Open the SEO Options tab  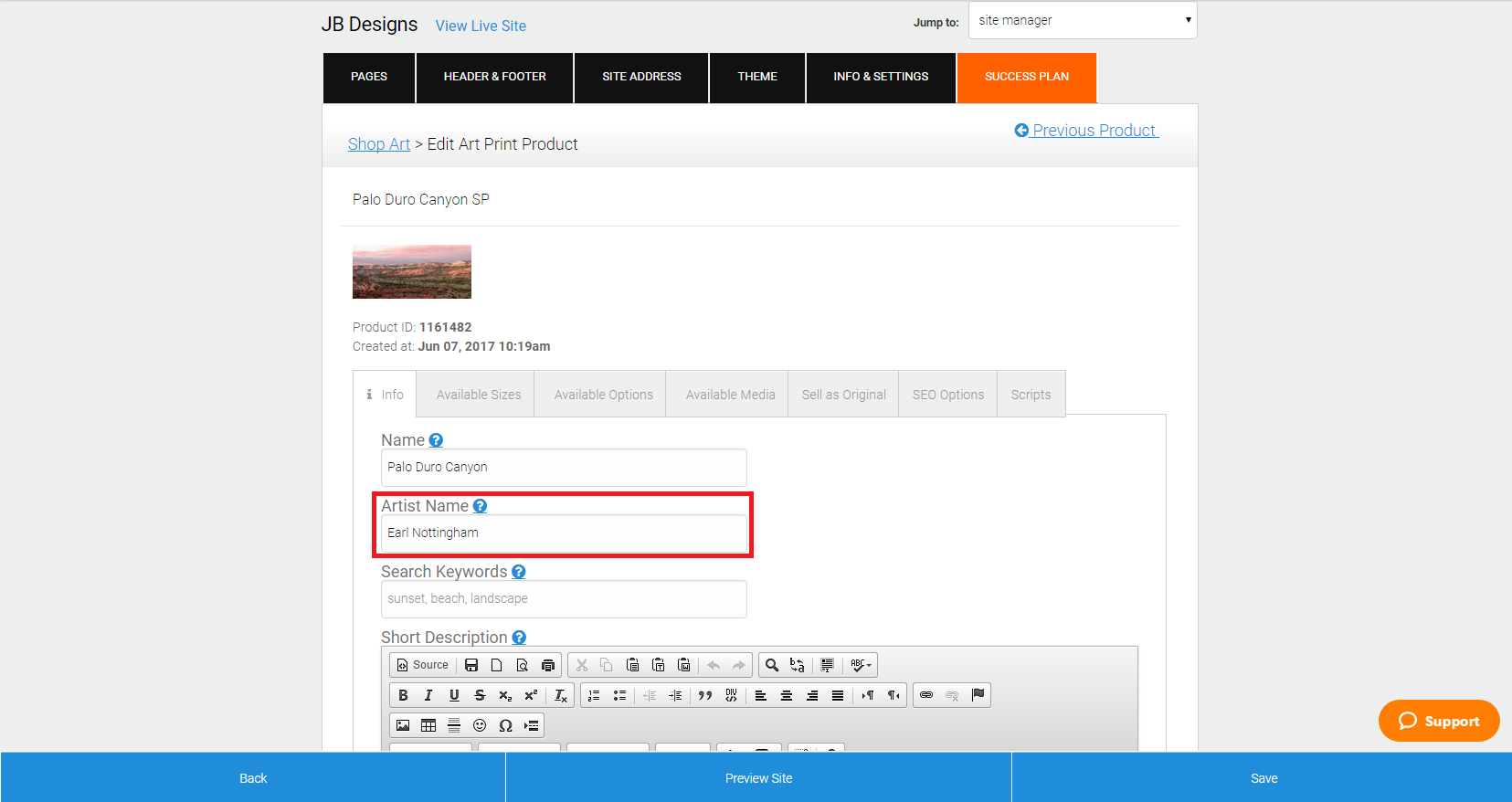948,395
